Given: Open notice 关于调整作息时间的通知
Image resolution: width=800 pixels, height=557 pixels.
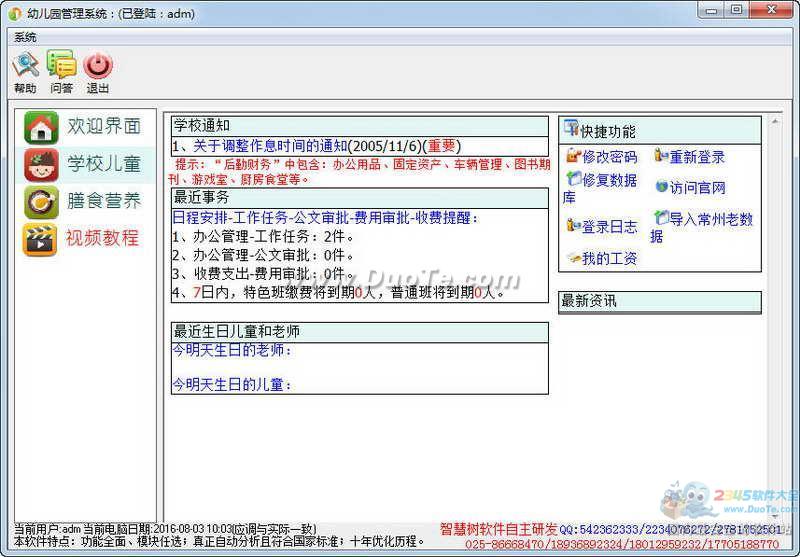Looking at the screenshot, I should (315, 146).
